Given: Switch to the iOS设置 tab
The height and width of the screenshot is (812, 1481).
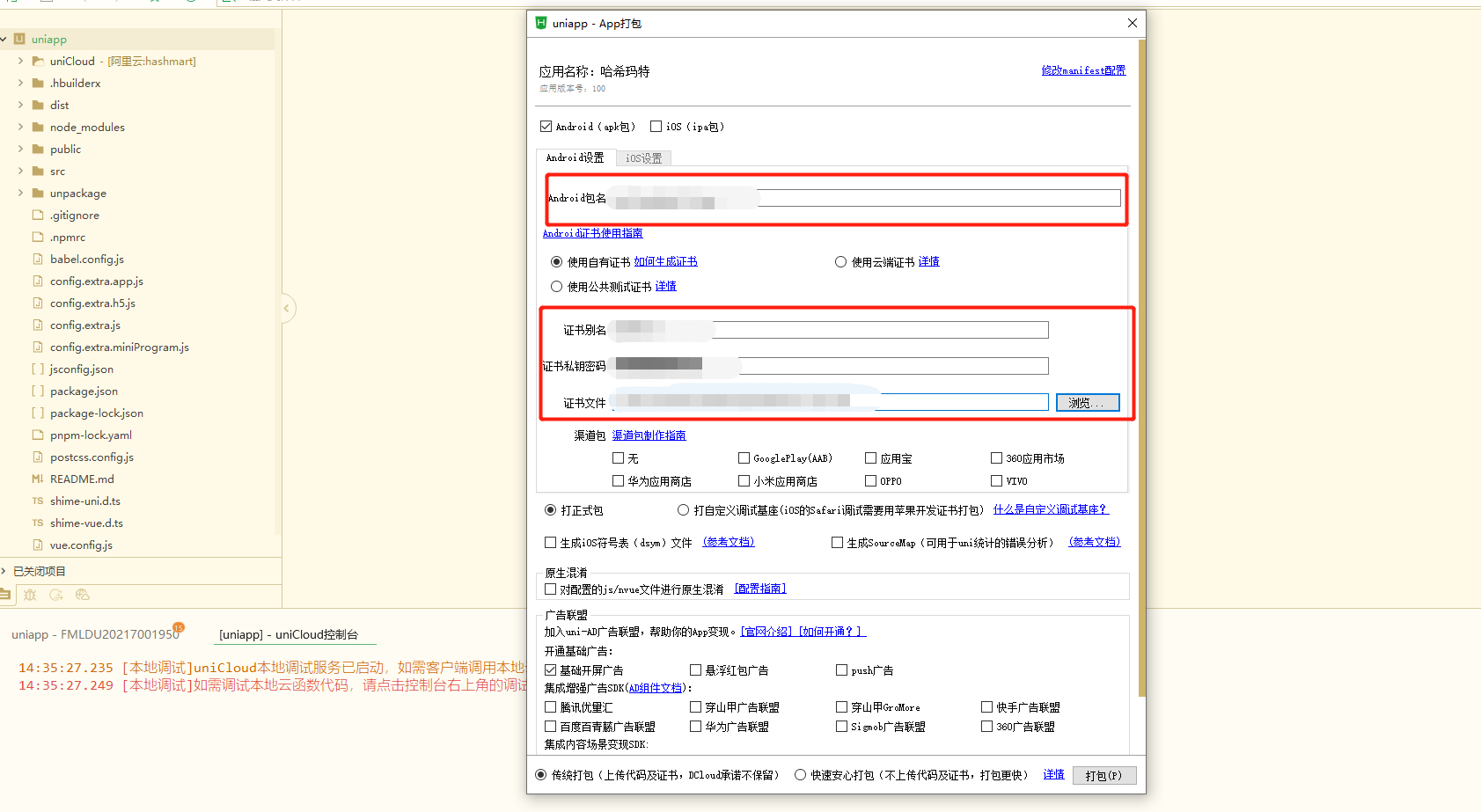Looking at the screenshot, I should (643, 158).
